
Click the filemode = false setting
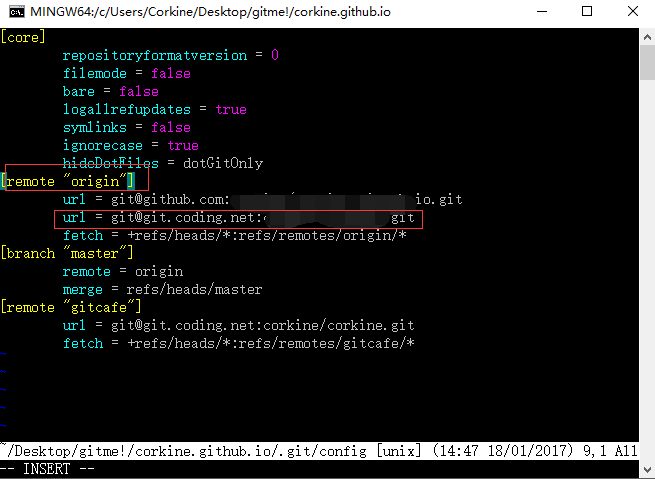[126, 73]
